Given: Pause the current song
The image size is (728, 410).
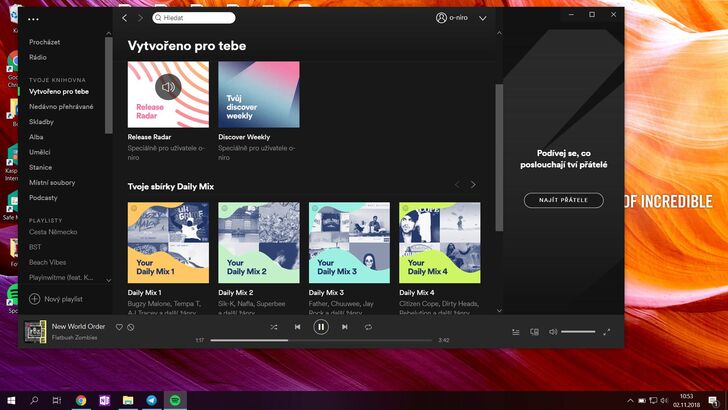Looking at the screenshot, I should click(321, 327).
